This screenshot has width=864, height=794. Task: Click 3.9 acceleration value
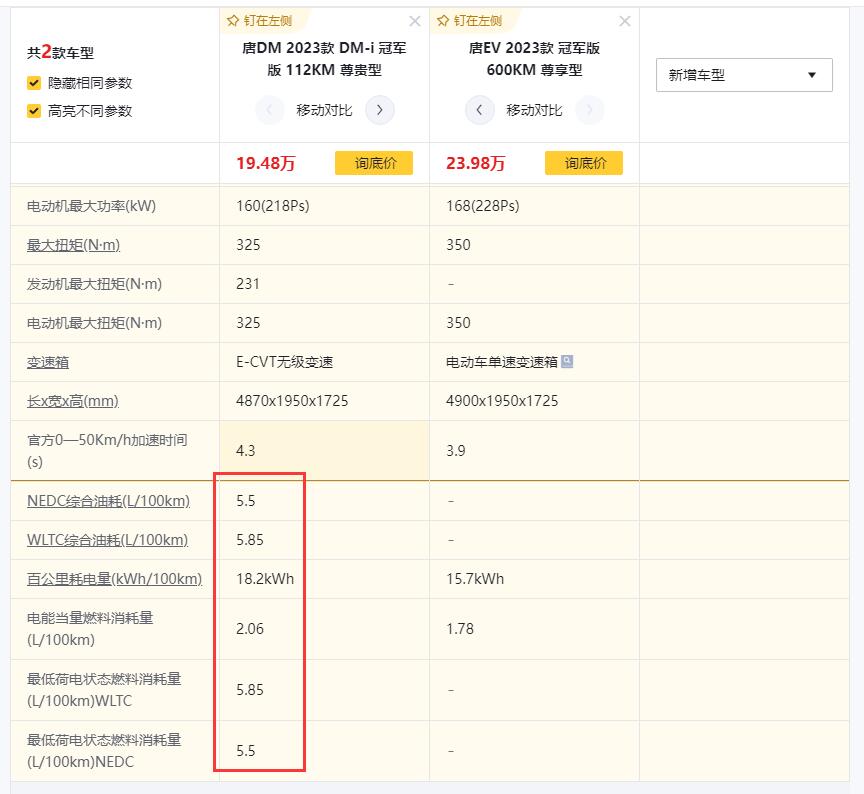click(x=456, y=451)
